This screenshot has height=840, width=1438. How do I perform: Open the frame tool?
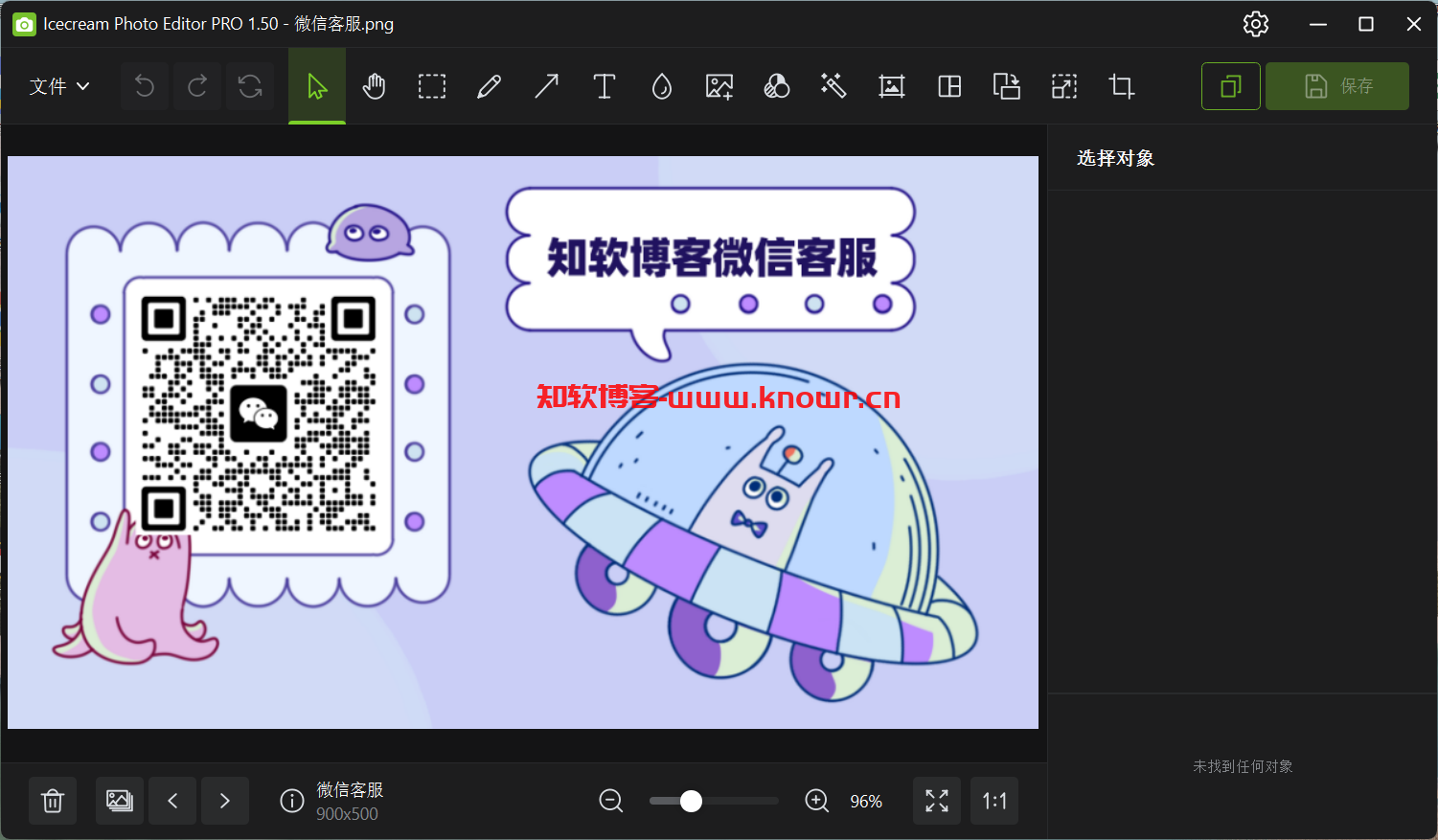coord(892,86)
